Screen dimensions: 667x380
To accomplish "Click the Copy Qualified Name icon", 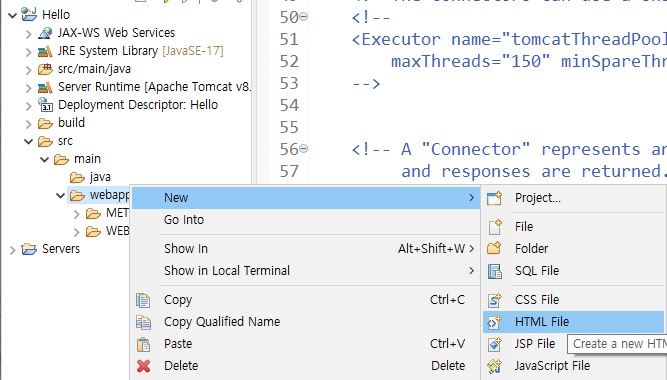I will 143,322.
